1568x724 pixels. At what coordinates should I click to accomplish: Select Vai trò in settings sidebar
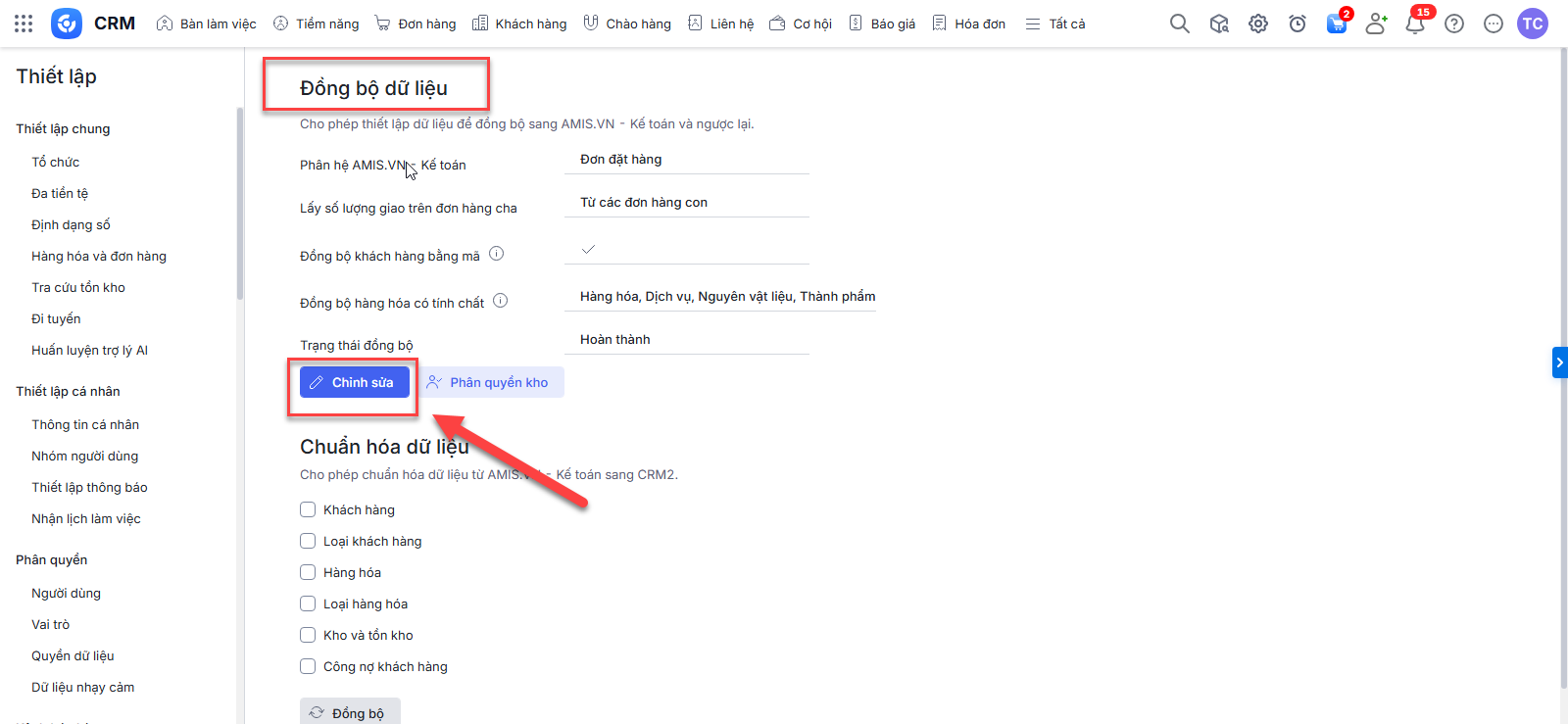tap(51, 624)
